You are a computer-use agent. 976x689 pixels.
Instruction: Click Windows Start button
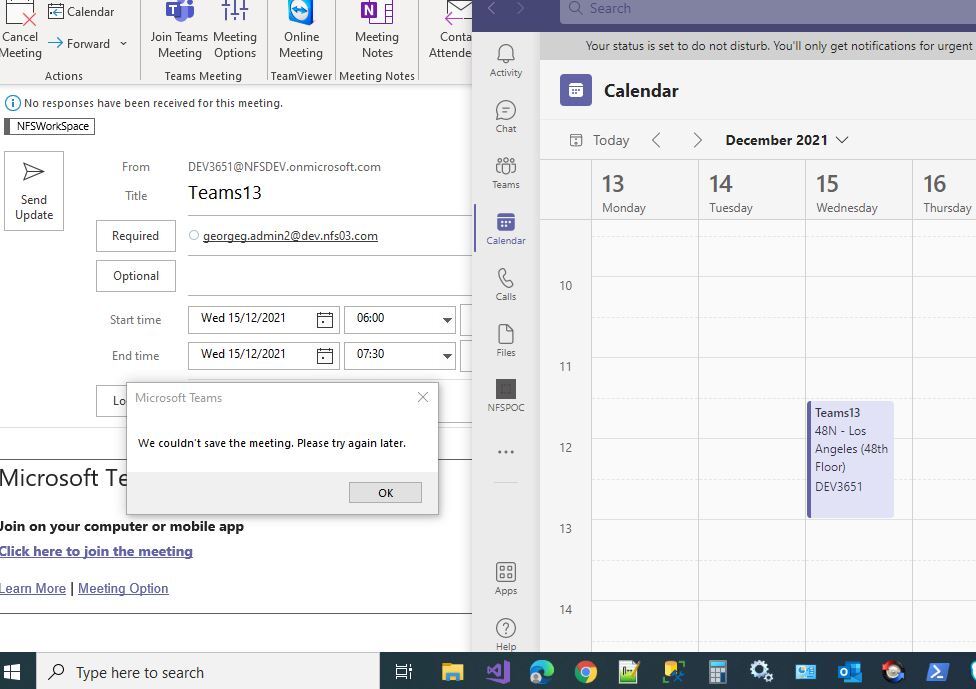[x=12, y=672]
